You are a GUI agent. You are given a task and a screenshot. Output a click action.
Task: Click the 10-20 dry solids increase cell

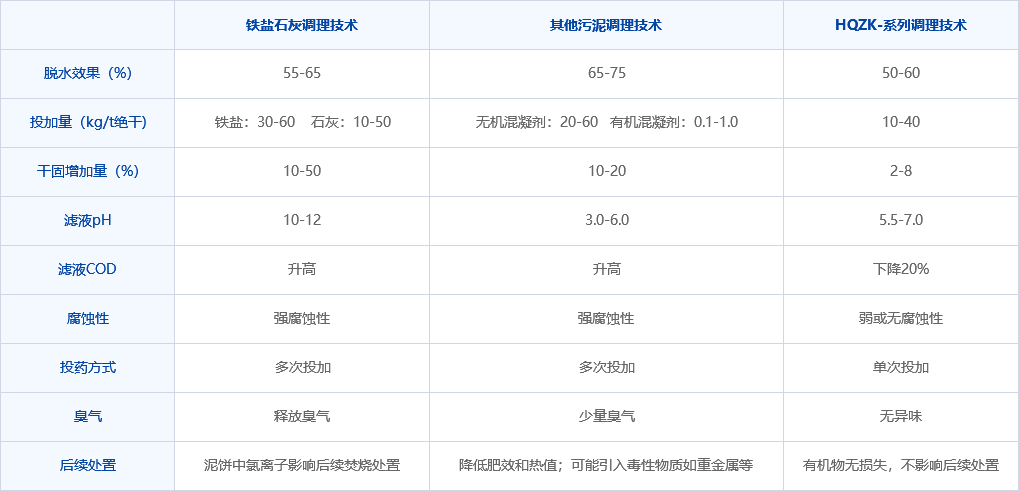(x=606, y=171)
